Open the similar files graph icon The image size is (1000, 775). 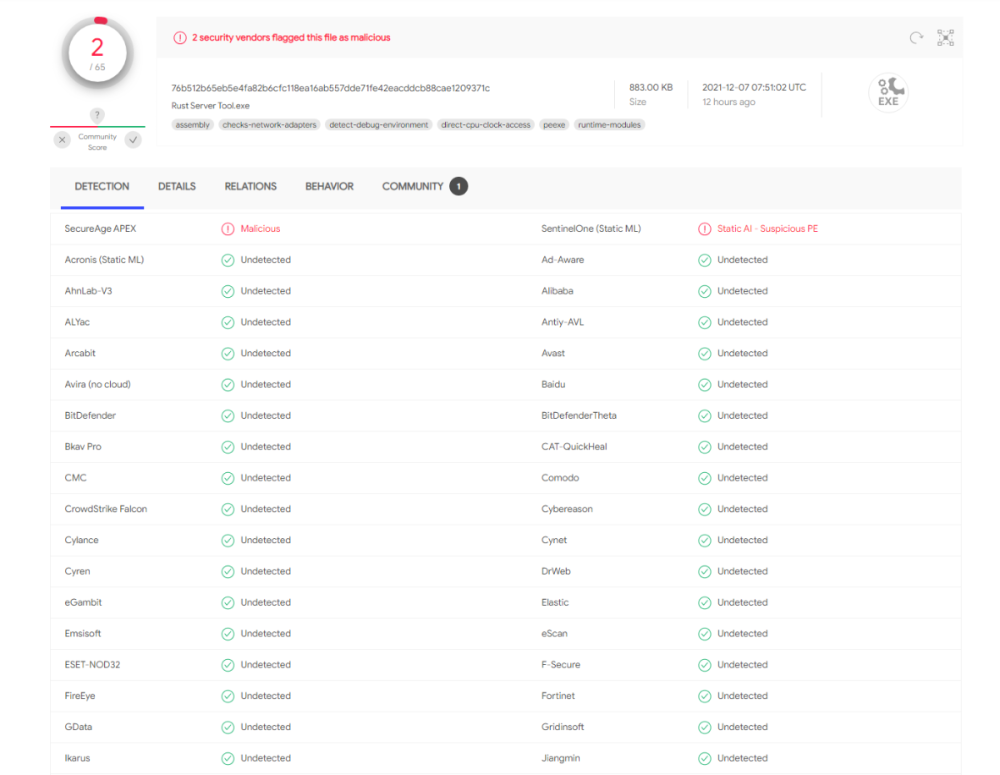tap(945, 38)
